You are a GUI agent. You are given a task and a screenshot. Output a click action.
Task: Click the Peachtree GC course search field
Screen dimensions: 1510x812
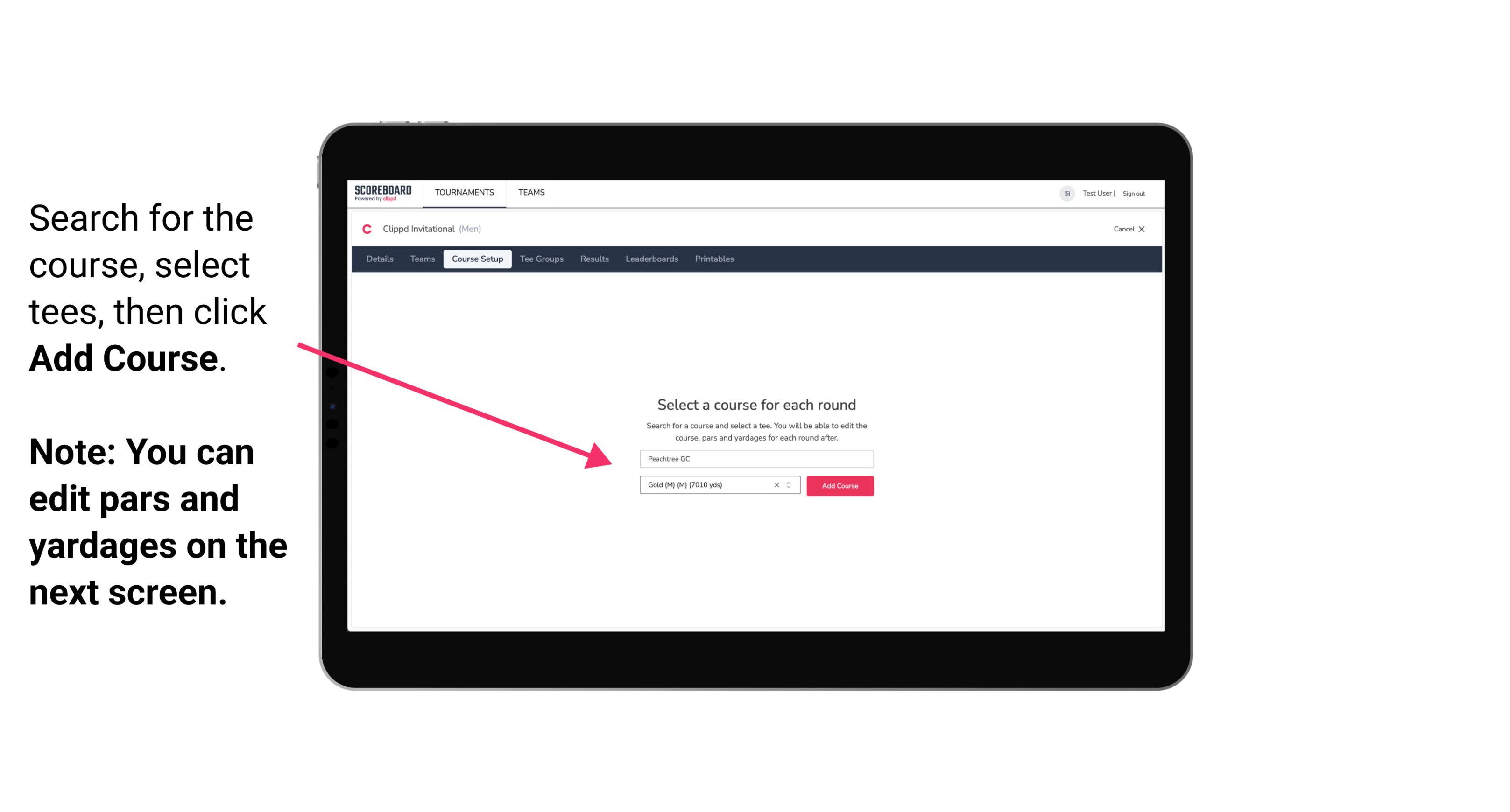756,457
